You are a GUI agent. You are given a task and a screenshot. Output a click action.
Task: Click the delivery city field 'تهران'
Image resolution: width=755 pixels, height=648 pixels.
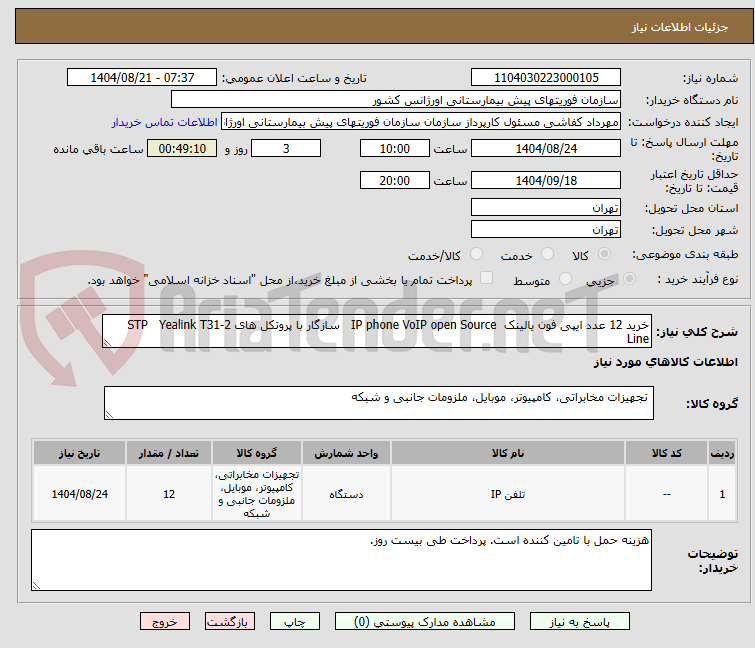(546, 230)
